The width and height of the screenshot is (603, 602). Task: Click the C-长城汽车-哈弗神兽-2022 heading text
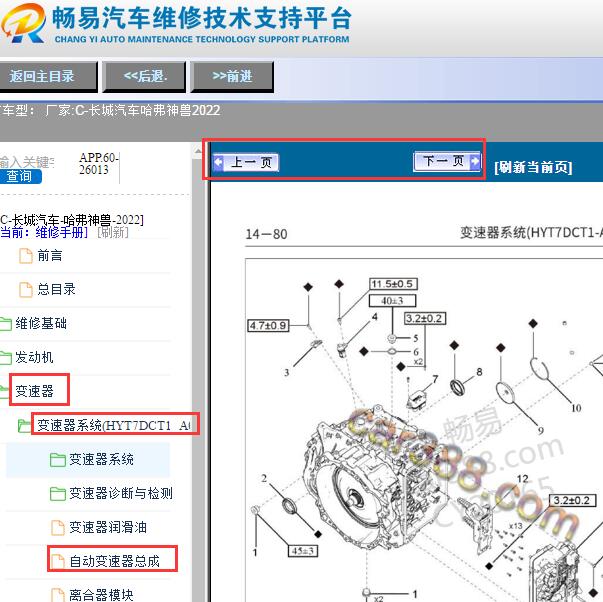72,220
